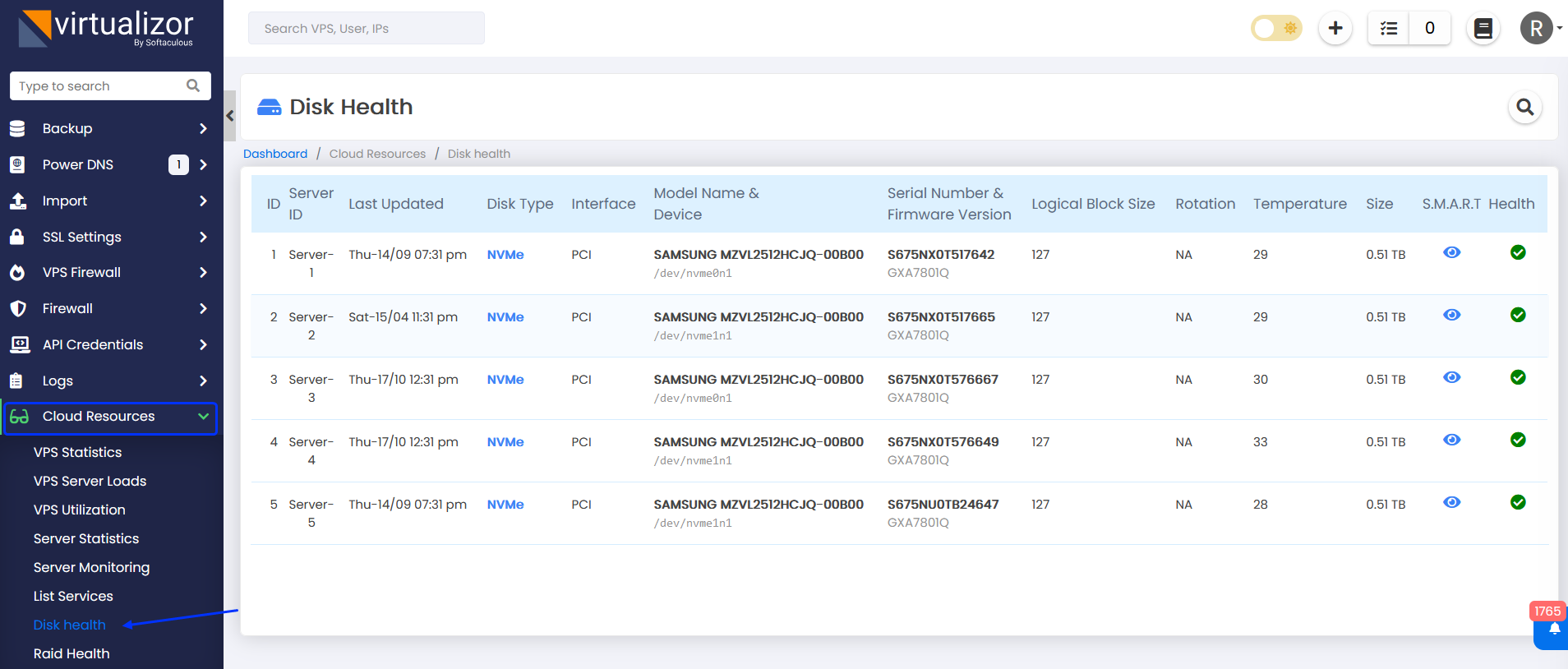This screenshot has width=1568, height=669.
Task: Open List Services submenu item
Action: coord(73,596)
